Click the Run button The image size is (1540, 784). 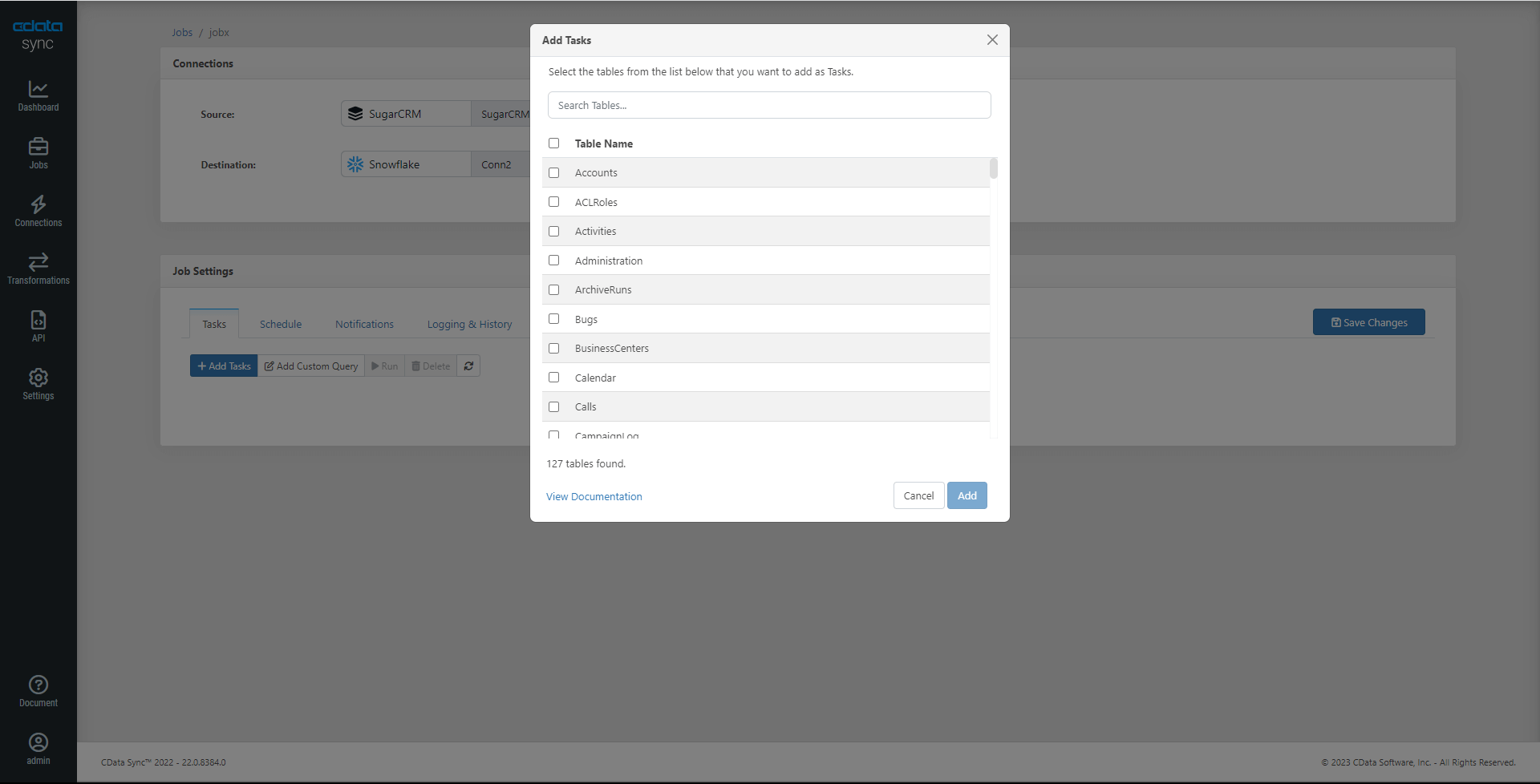click(x=385, y=366)
